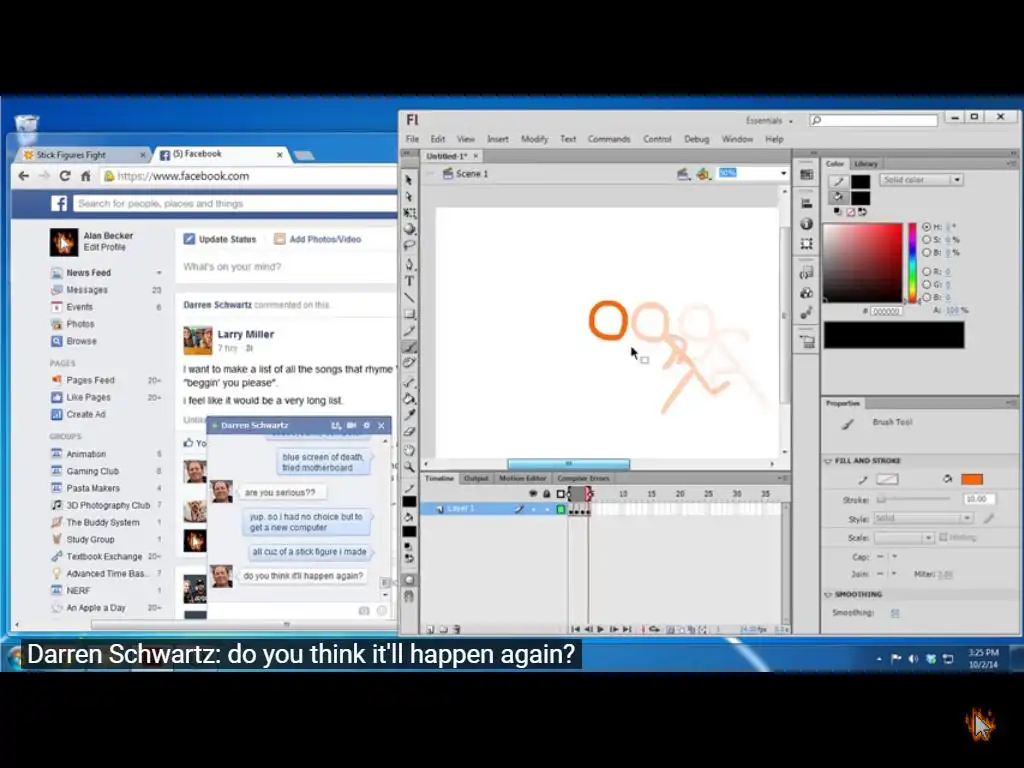The image size is (1024, 768).
Task: Select the S saturation radio button
Action: (x=926, y=240)
